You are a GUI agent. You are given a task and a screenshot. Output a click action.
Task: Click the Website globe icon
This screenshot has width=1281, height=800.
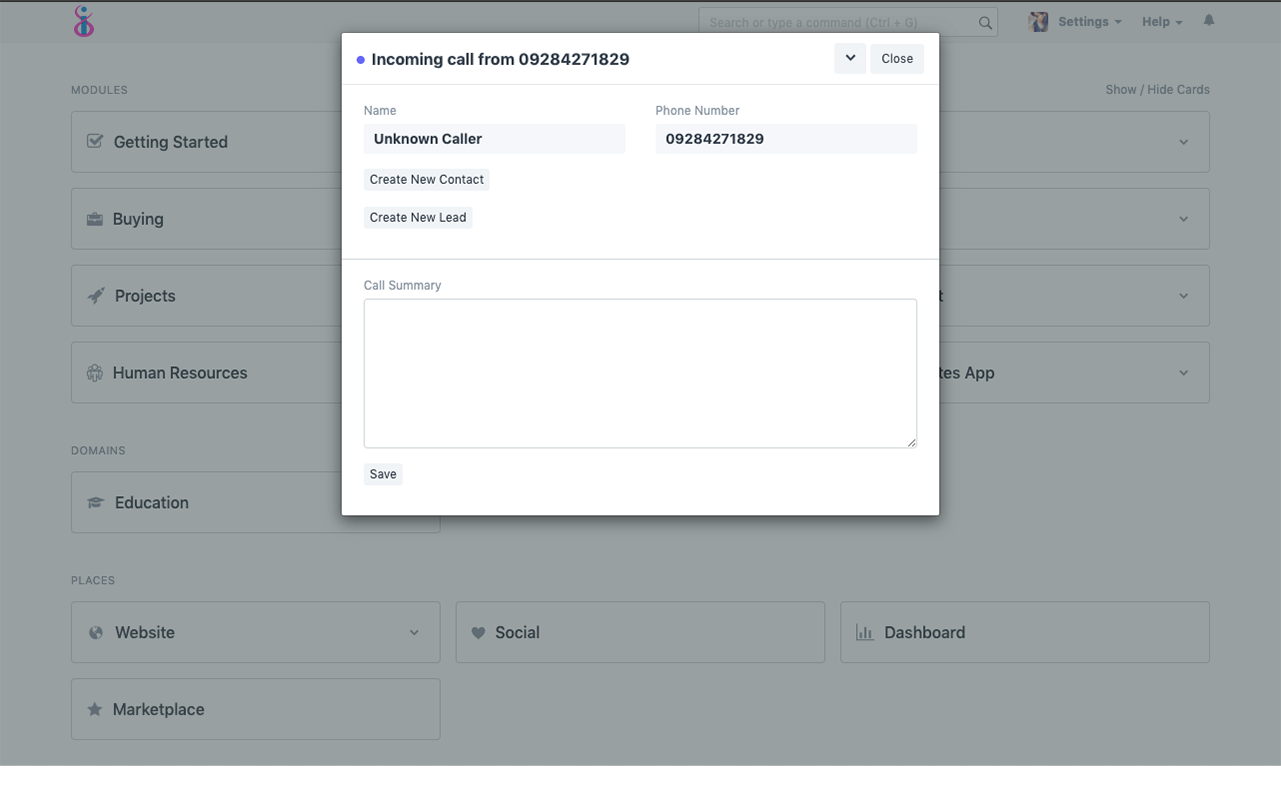94,632
